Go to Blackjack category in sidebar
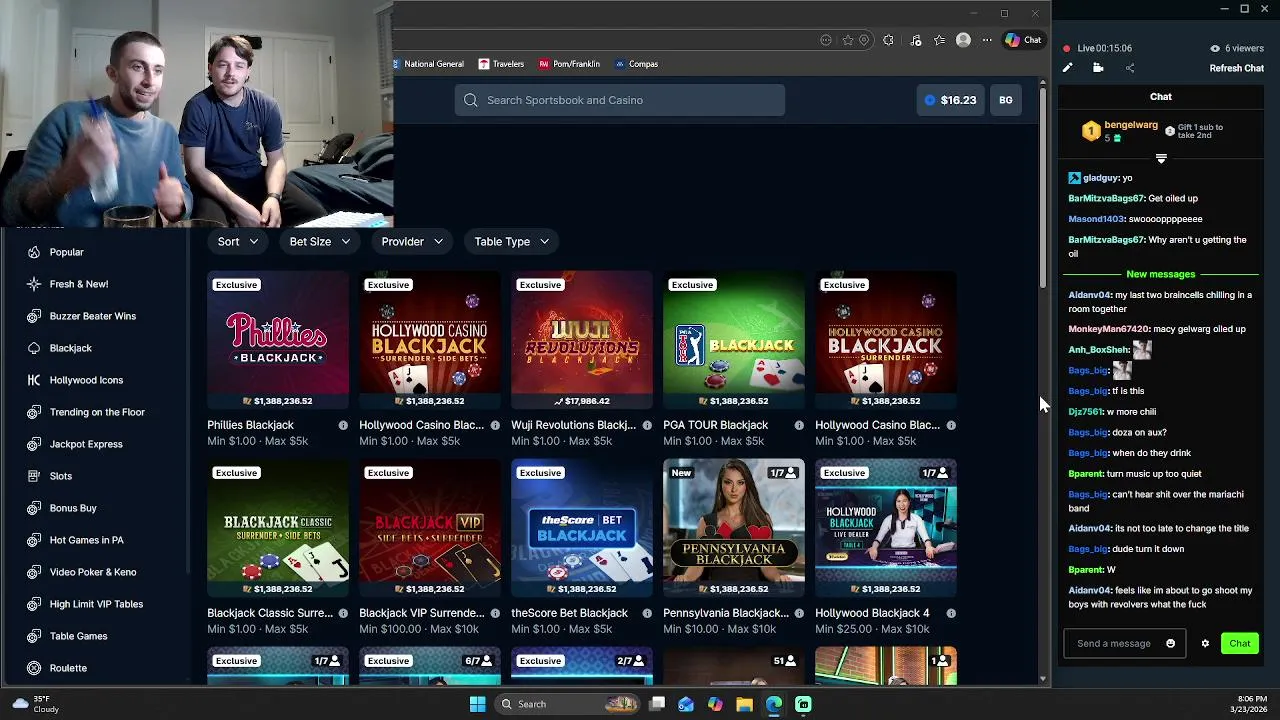1280x720 pixels. (70, 348)
